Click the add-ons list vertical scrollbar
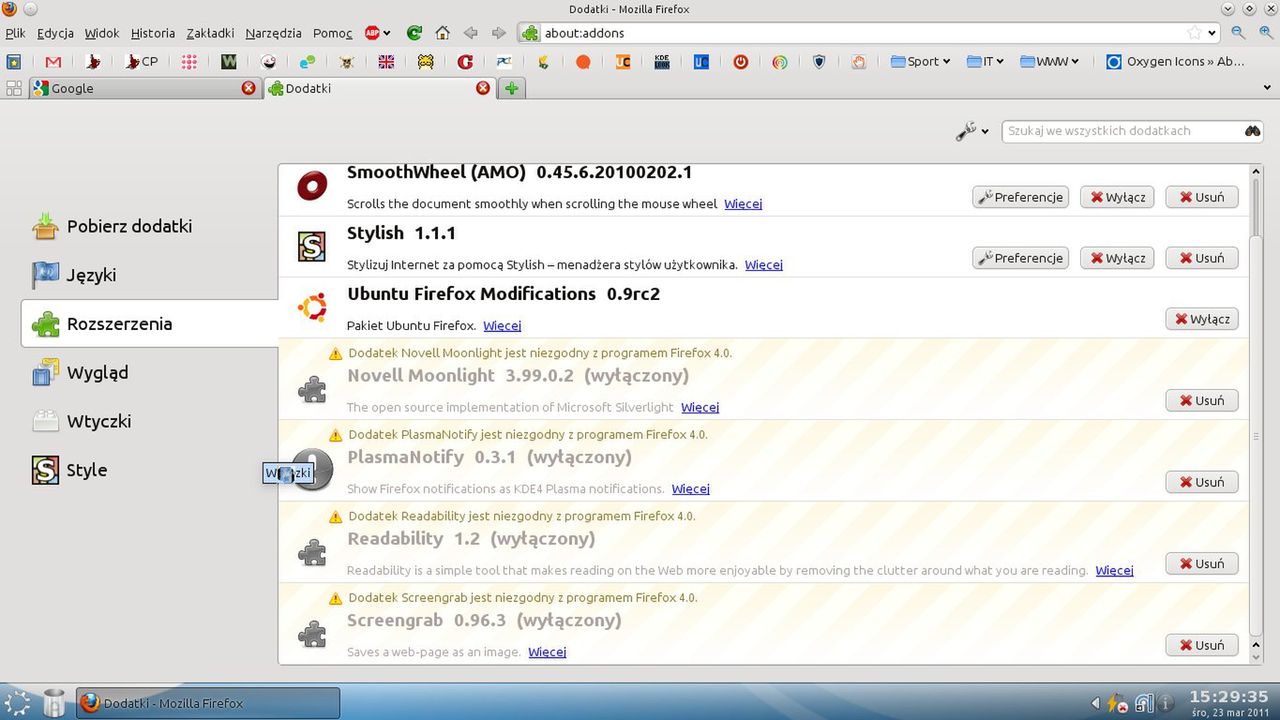1280x720 pixels. (1257, 414)
